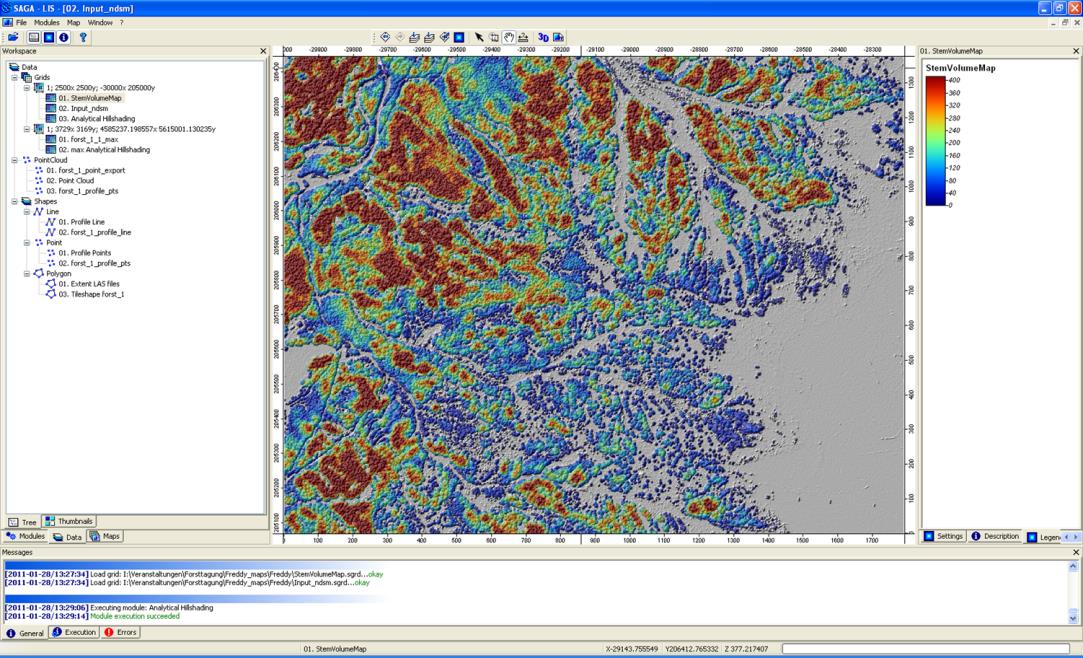Viewport: 1083px width, 658px height.
Task: Switch to the General messages tab
Action: pos(26,632)
